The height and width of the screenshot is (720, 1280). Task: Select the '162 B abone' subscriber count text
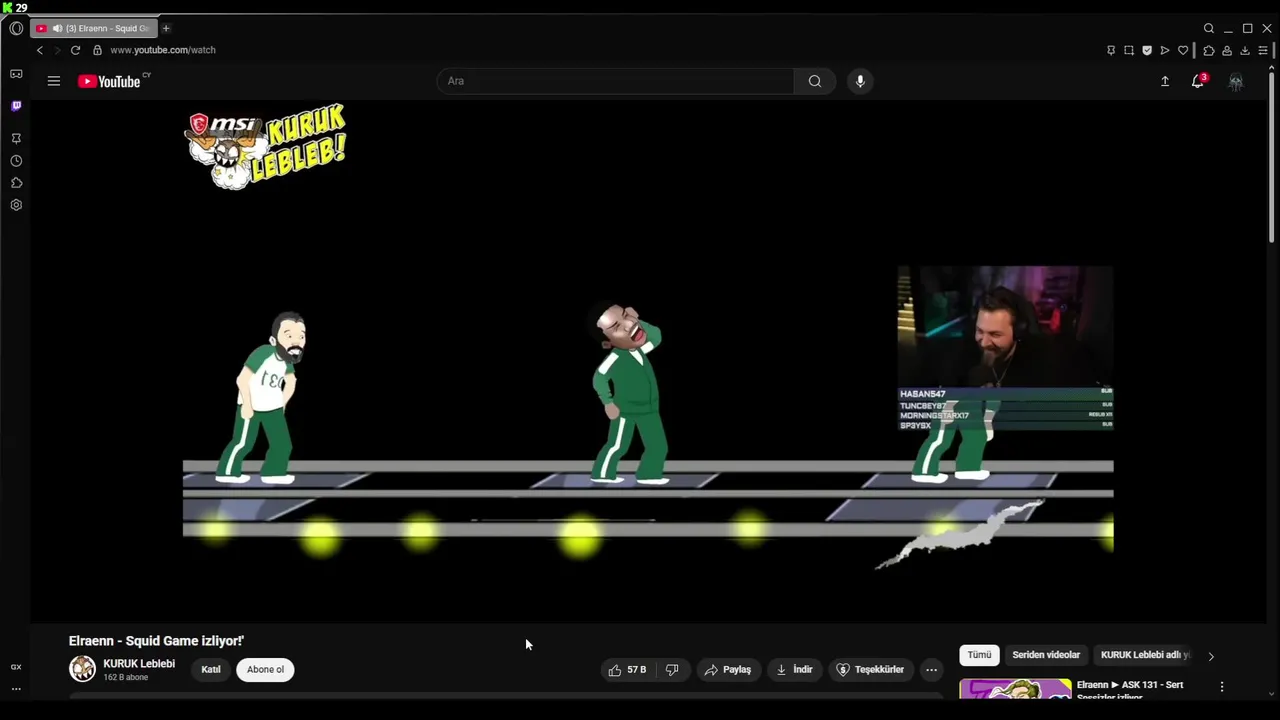(125, 678)
